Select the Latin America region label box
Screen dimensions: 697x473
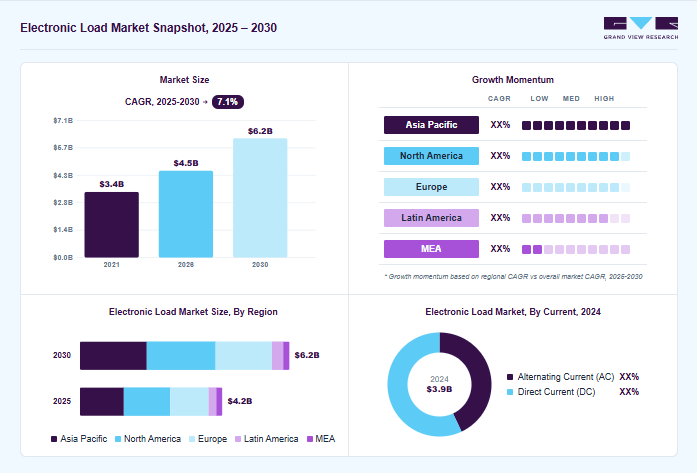tap(431, 218)
